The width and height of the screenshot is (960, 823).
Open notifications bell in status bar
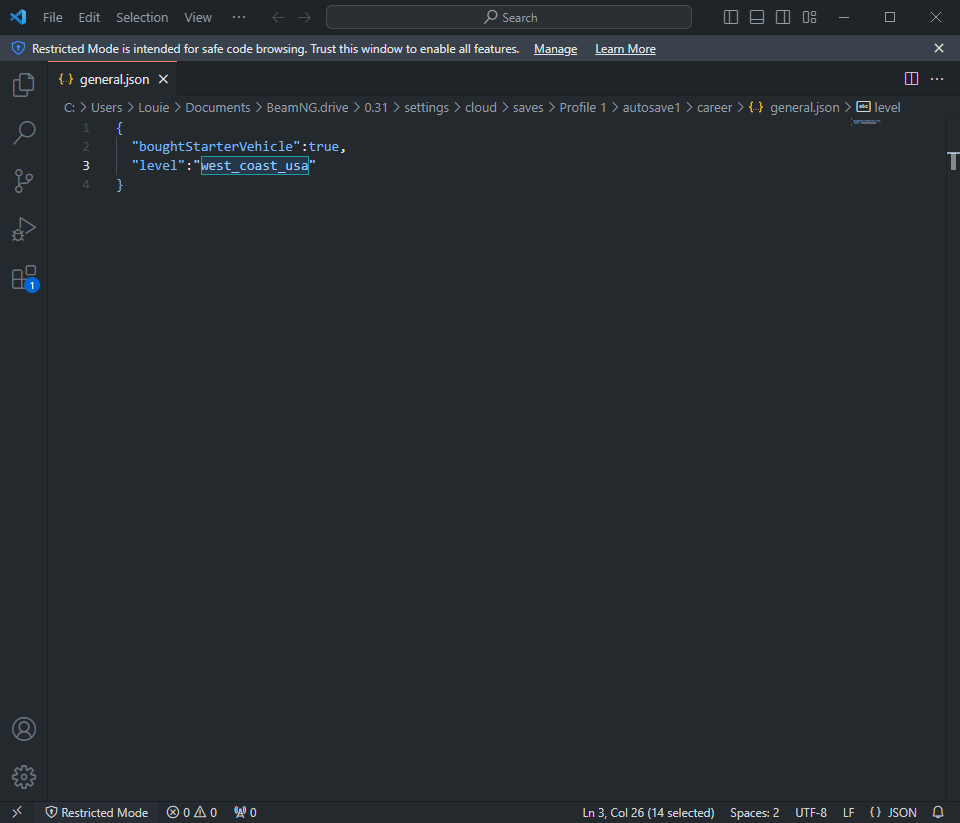coord(937,812)
